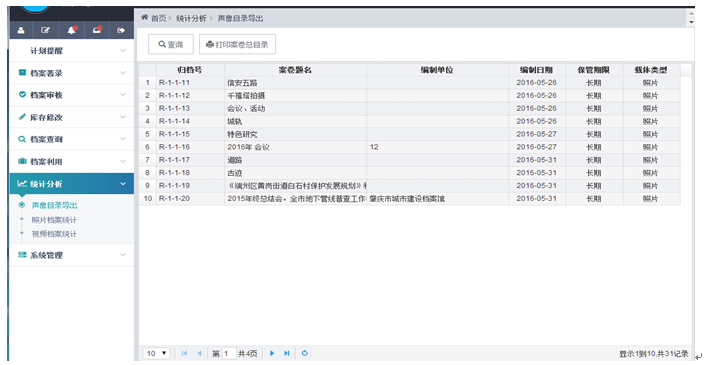
Task: Go to next page in pager
Action: [x=272, y=353]
